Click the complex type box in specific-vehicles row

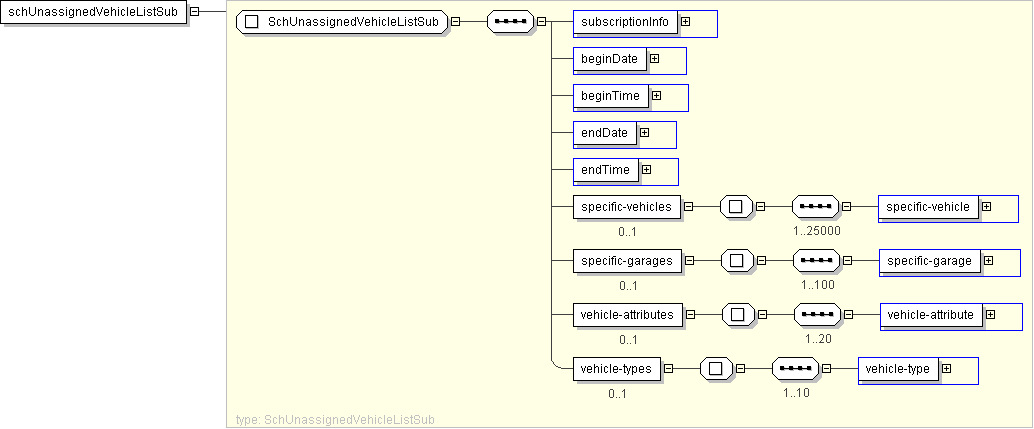[x=736, y=207]
